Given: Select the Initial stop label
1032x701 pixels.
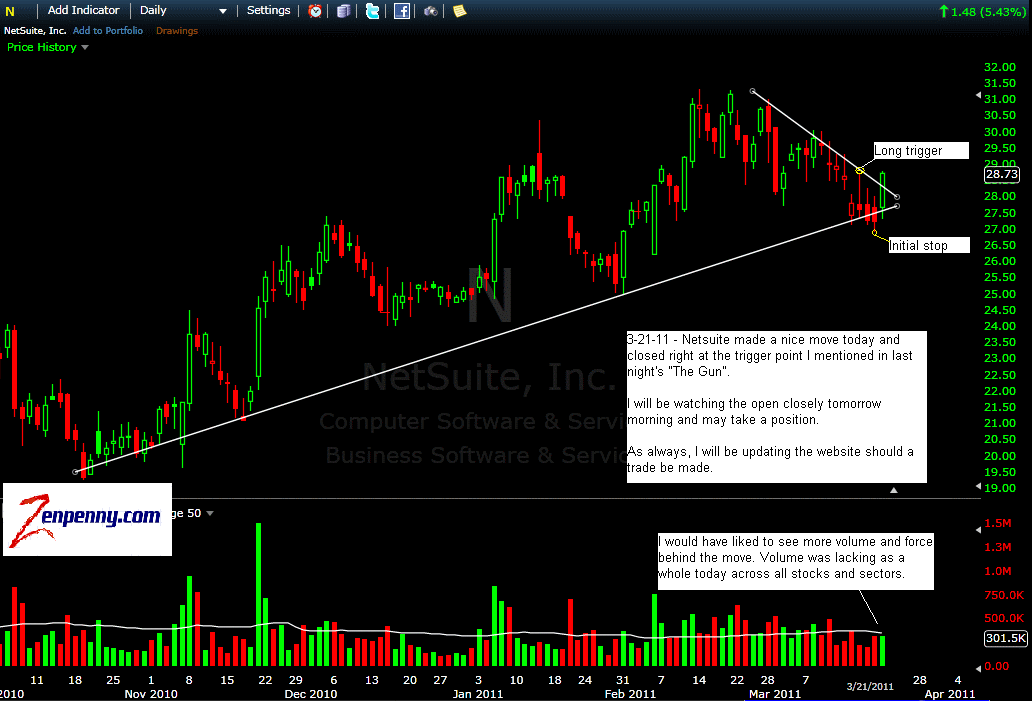Looking at the screenshot, I should [929, 246].
